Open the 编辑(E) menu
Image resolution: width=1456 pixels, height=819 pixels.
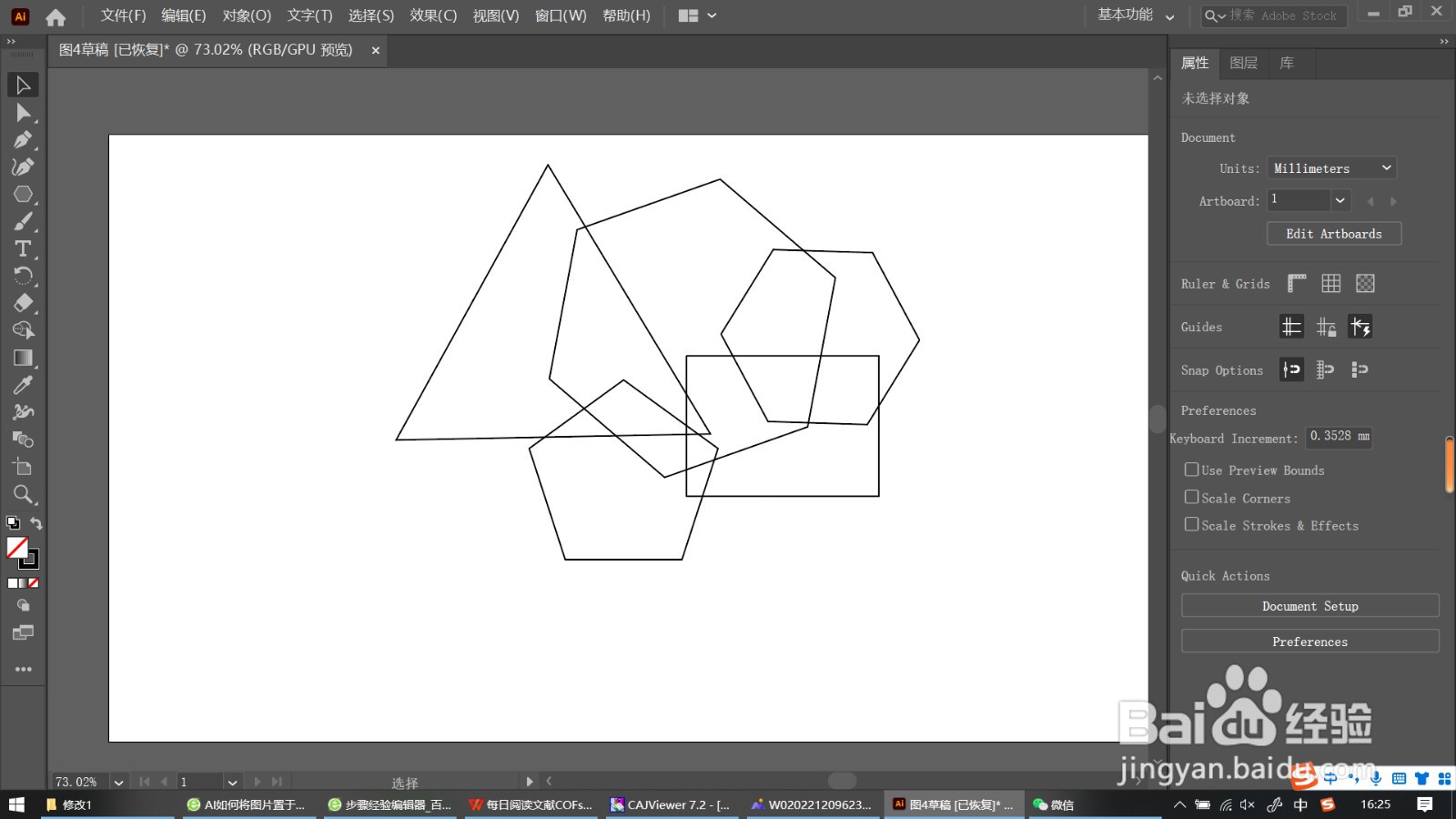click(x=184, y=15)
